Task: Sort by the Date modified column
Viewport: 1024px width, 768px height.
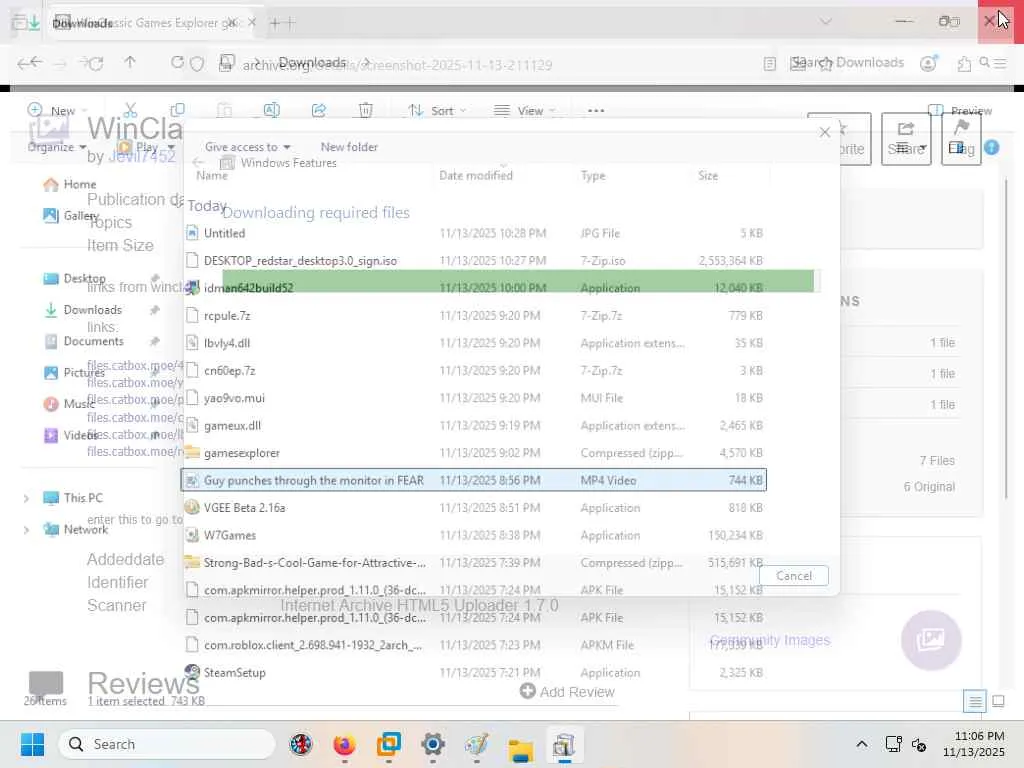Action: pos(475,175)
